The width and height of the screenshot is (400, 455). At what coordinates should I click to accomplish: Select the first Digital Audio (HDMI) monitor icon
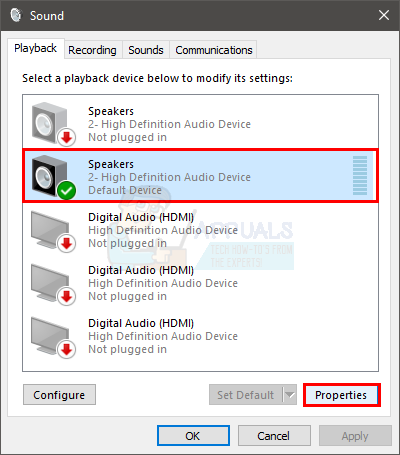click(53, 231)
